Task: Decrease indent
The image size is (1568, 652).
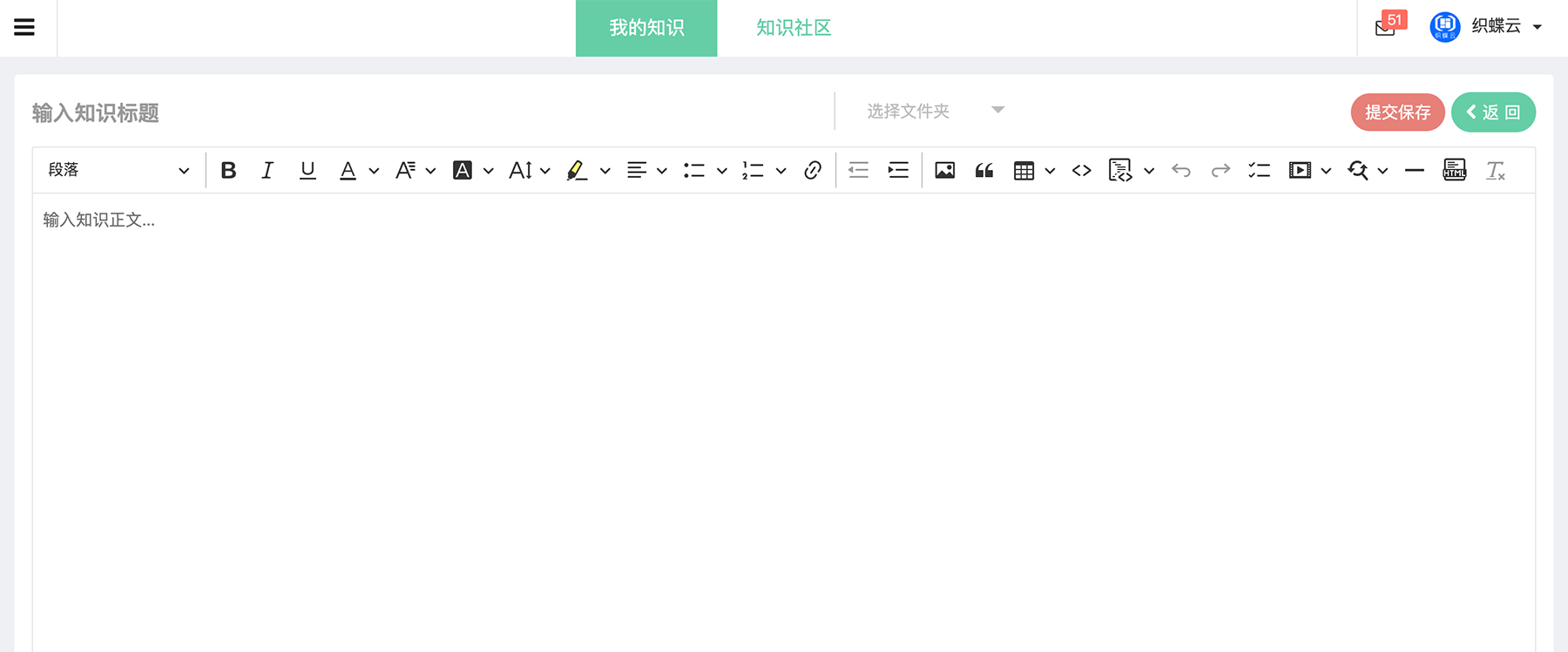Action: click(859, 170)
